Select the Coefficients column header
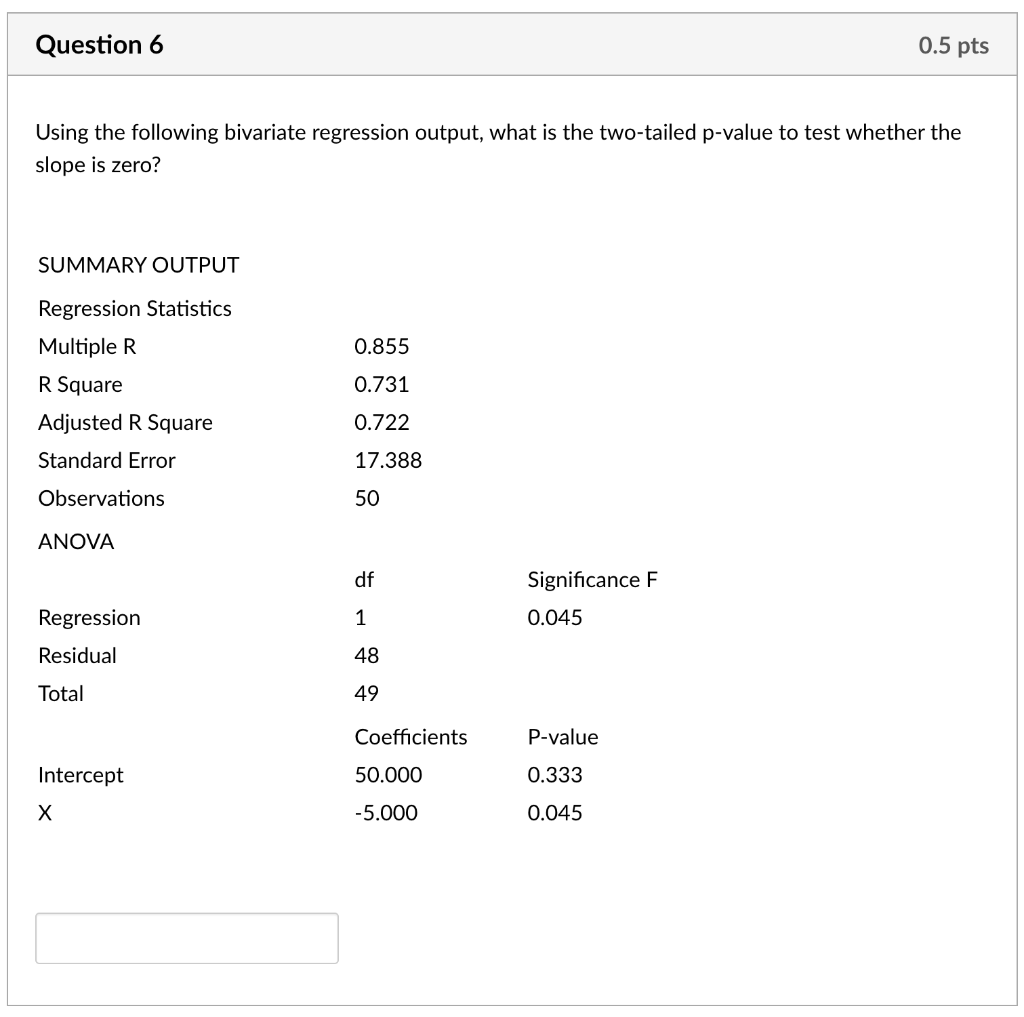 point(411,737)
